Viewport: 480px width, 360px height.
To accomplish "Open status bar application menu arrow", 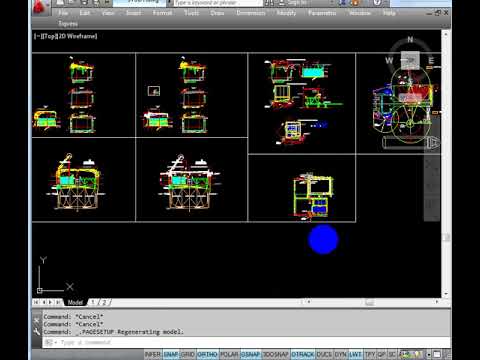I will point(429,354).
